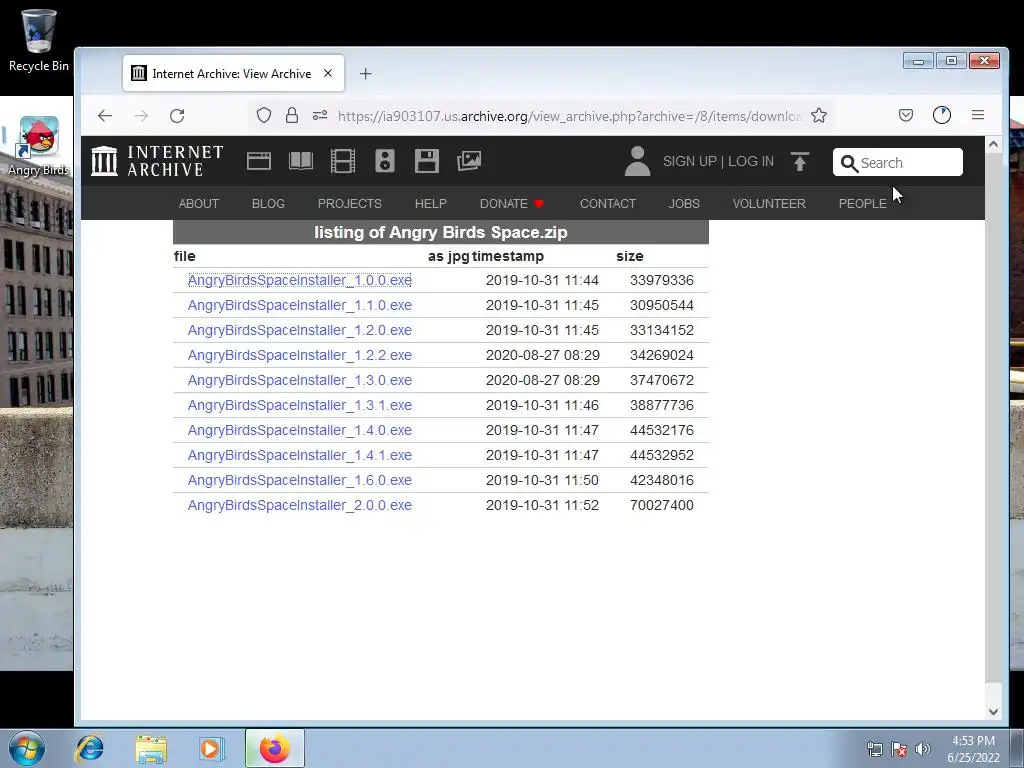Click the page scrollbar down arrow
Image resolution: width=1024 pixels, height=768 pixels.
coord(993,712)
